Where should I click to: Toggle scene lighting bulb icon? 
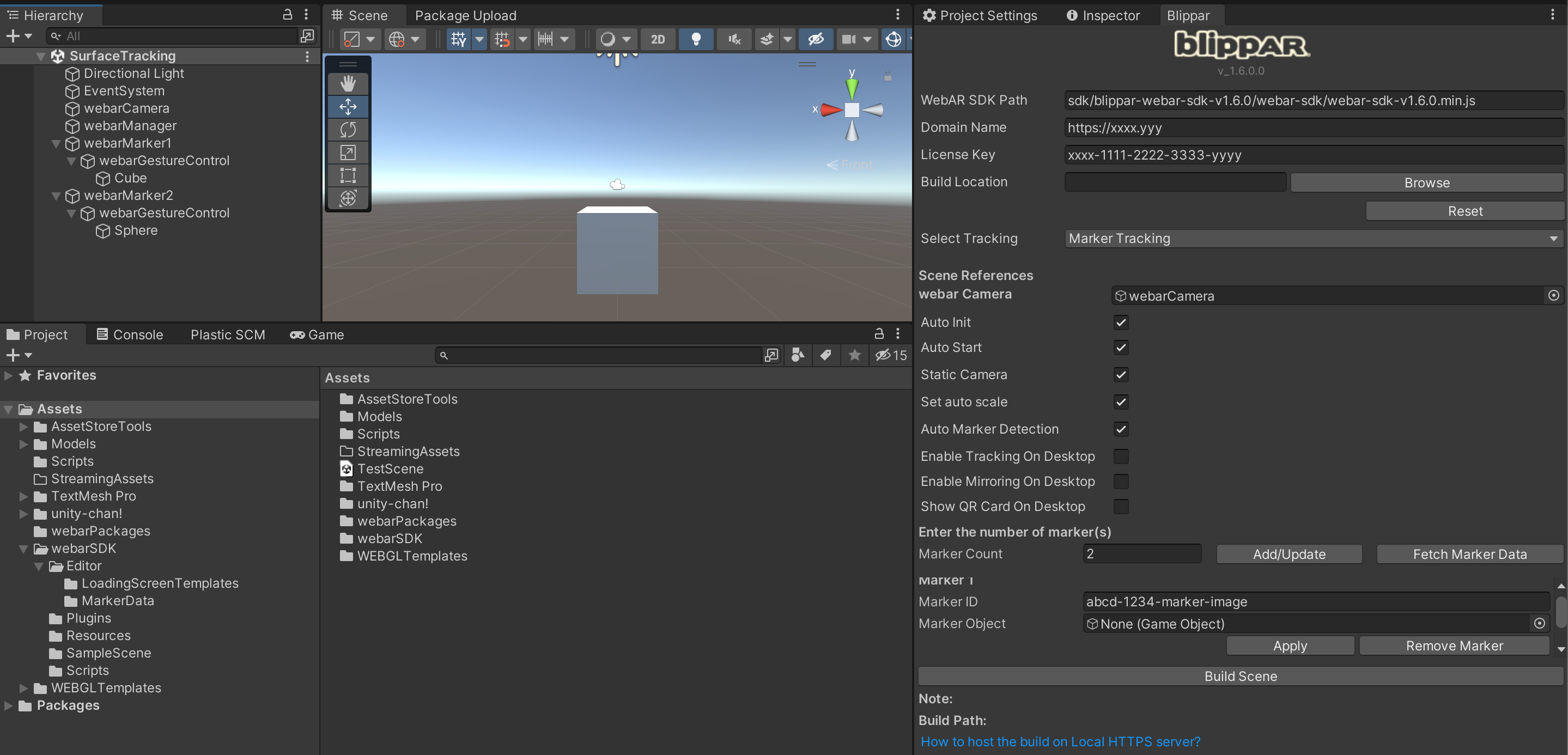click(696, 40)
